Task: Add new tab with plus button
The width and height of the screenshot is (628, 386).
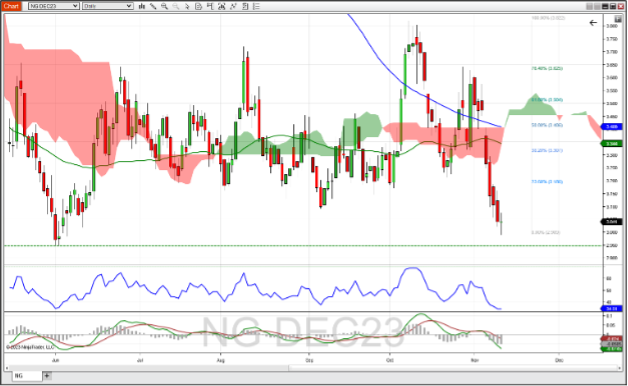Action: coord(47,376)
